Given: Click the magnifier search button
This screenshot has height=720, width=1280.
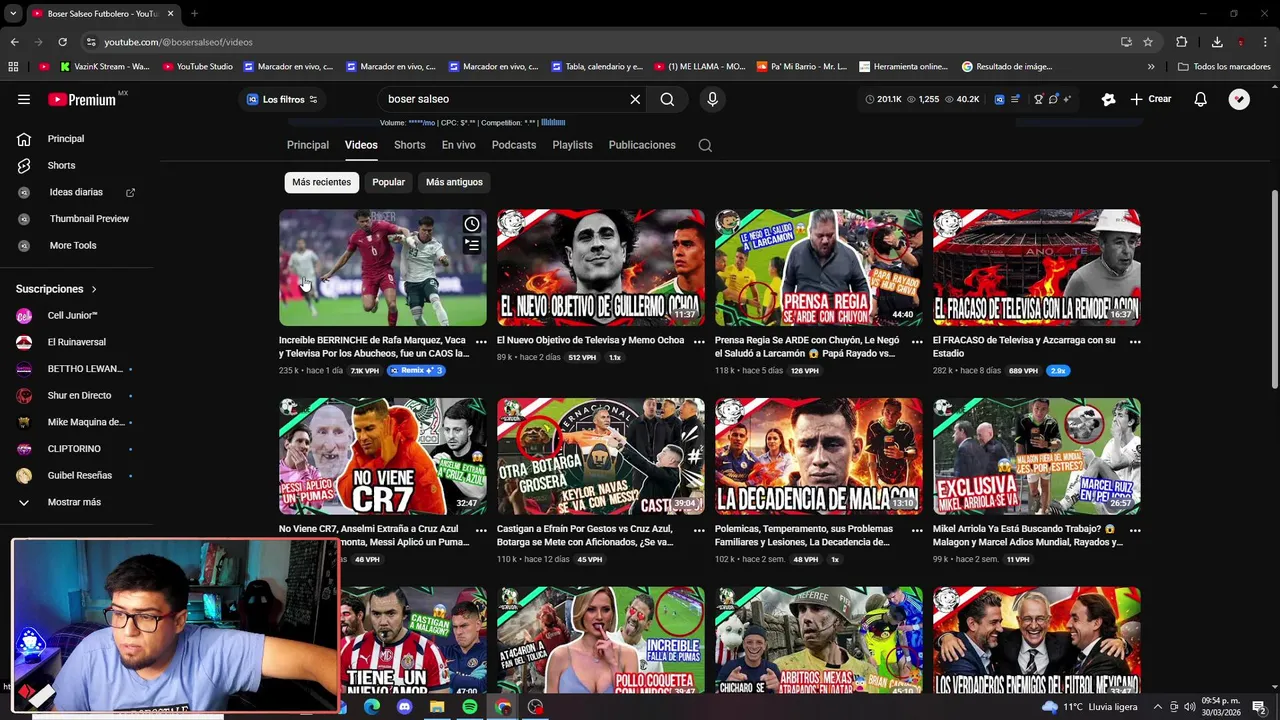Looking at the screenshot, I should tap(667, 99).
